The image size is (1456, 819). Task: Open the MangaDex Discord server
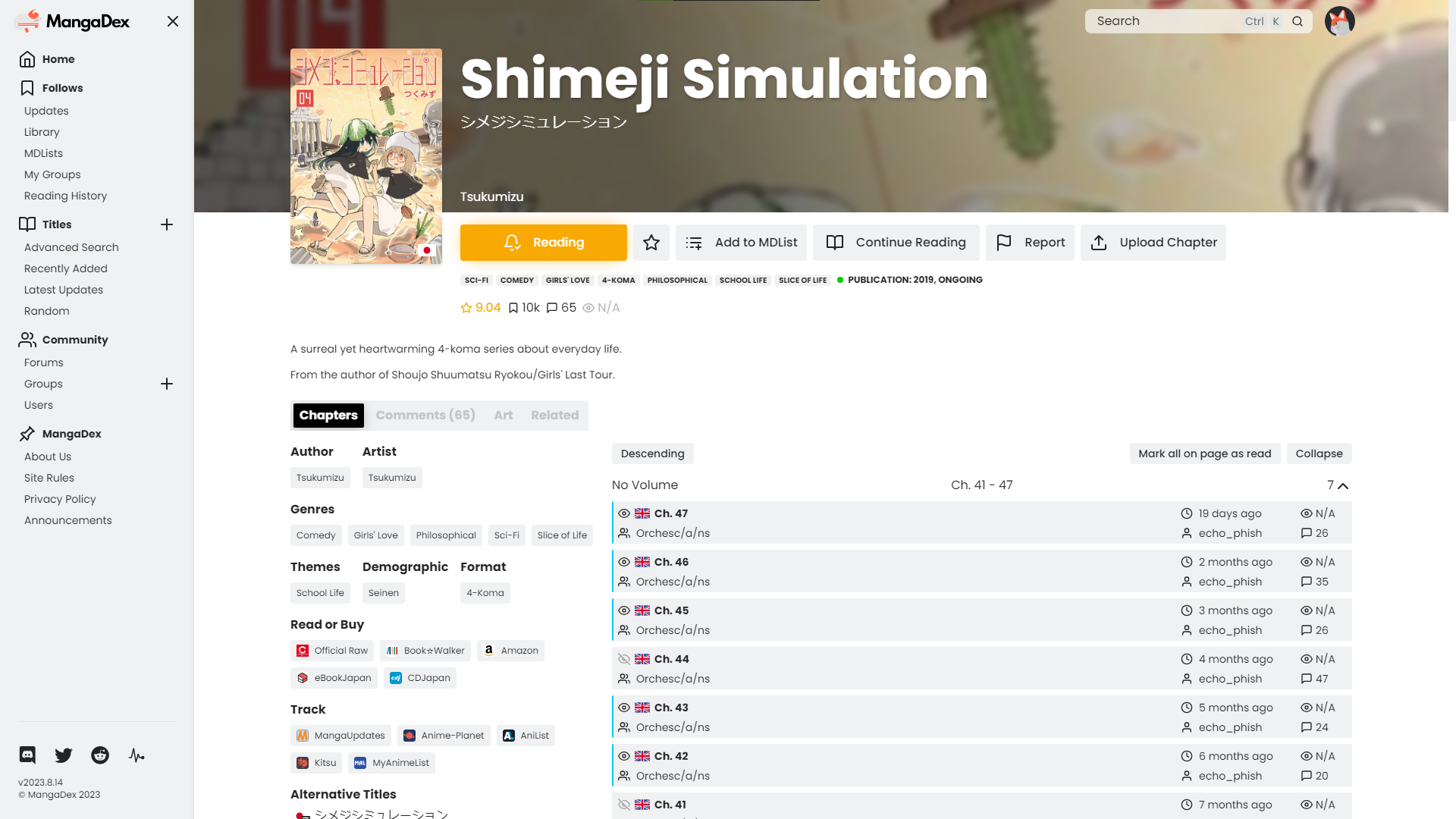point(27,755)
